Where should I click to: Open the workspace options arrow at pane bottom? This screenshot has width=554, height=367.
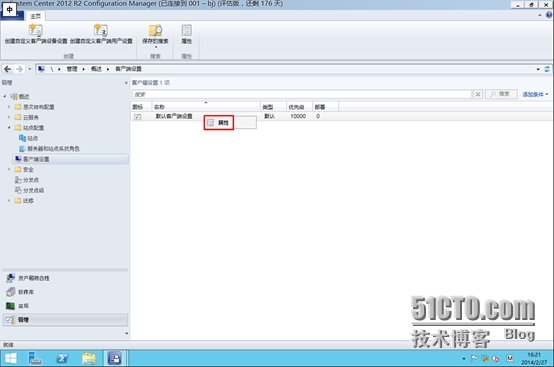pos(126,333)
